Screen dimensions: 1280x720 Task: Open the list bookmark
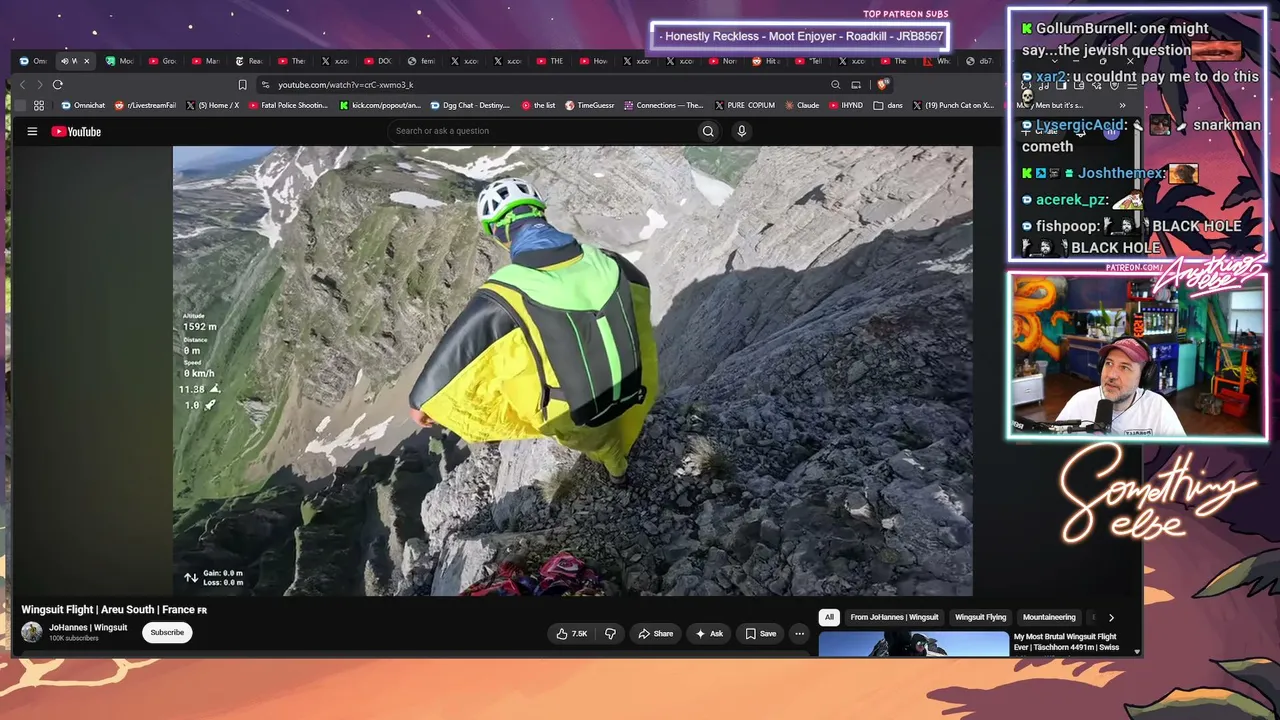point(539,105)
